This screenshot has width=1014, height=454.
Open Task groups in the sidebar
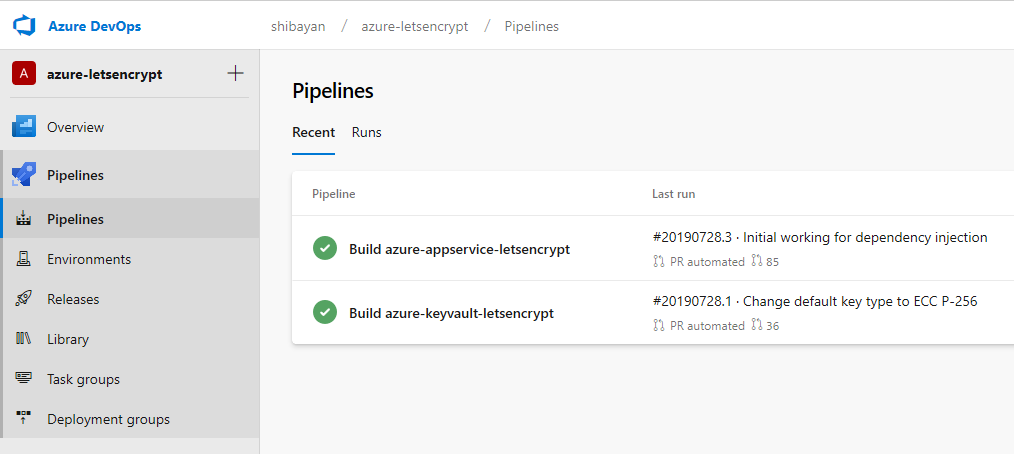tap(83, 379)
